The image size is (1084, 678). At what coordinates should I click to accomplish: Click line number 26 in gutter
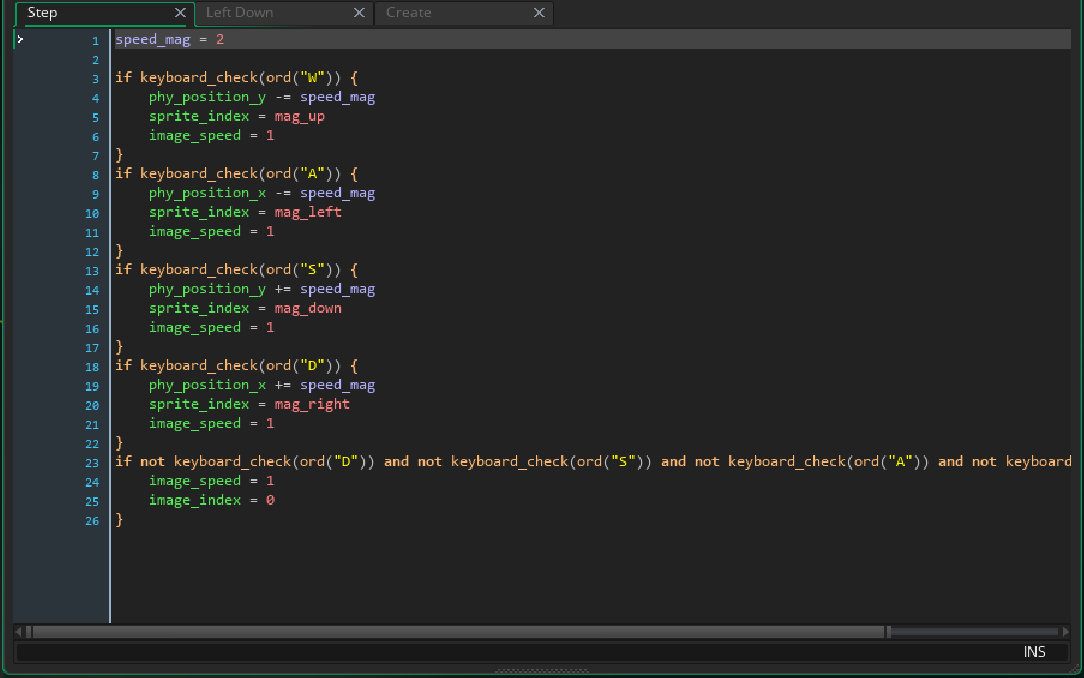pyautogui.click(x=92, y=521)
